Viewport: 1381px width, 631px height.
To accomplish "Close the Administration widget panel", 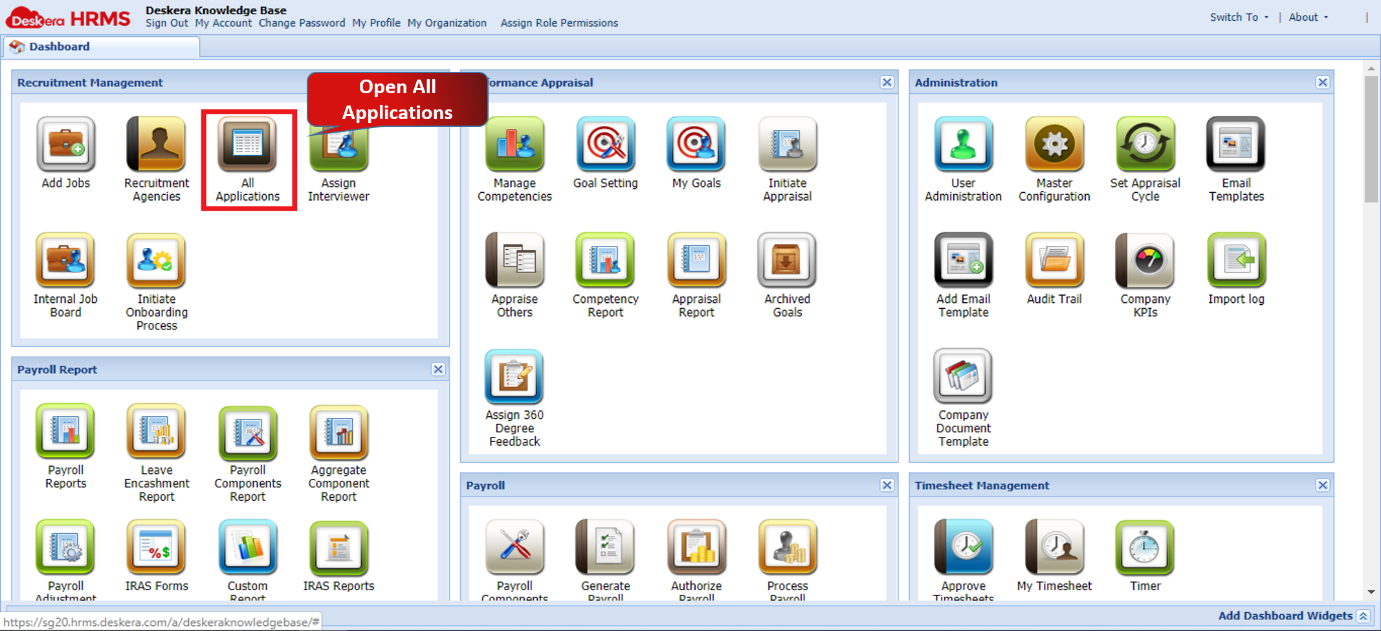I will click(1322, 83).
